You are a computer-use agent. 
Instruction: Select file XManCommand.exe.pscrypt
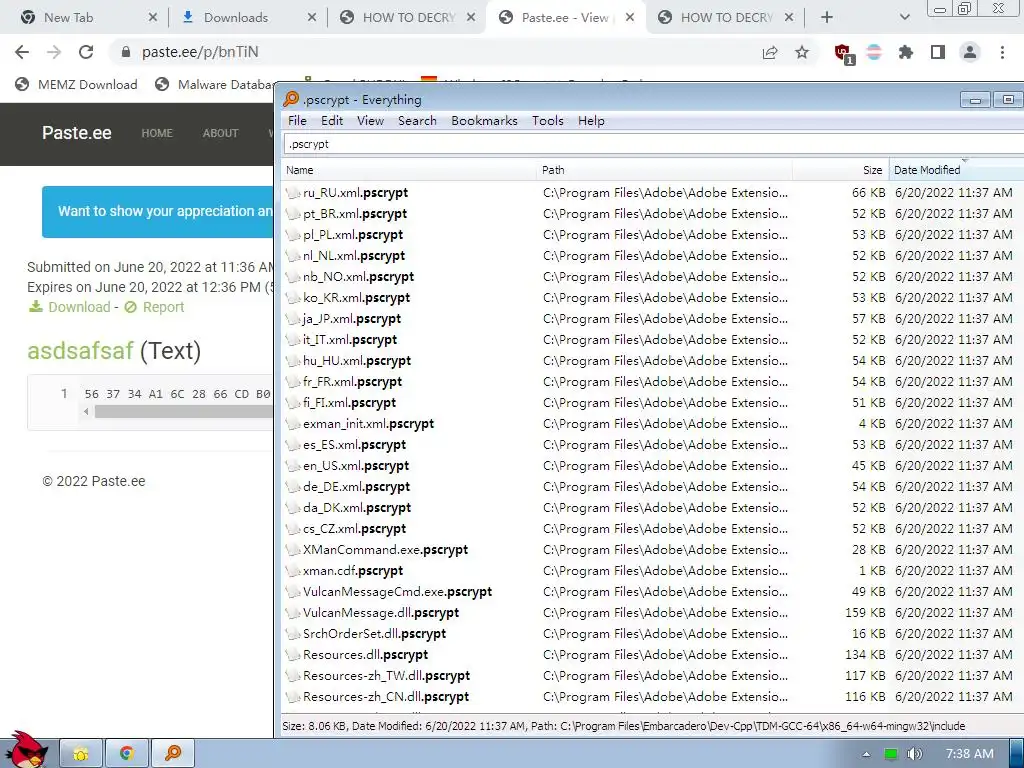(385, 550)
